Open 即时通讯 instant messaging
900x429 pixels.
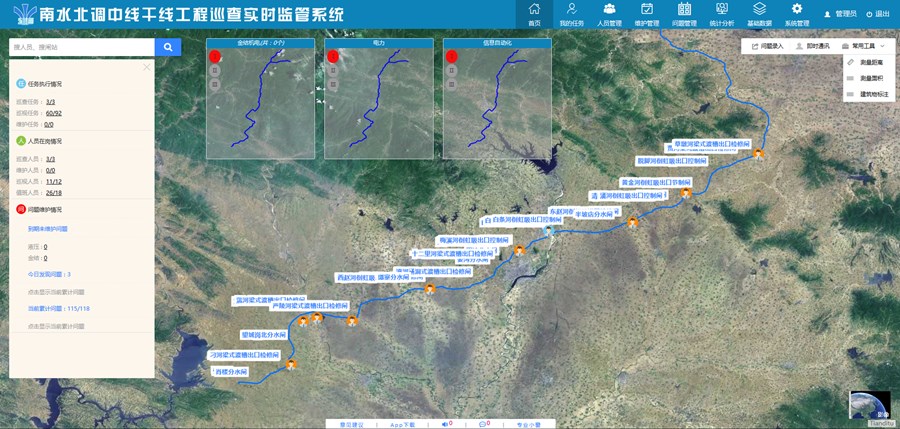813,46
